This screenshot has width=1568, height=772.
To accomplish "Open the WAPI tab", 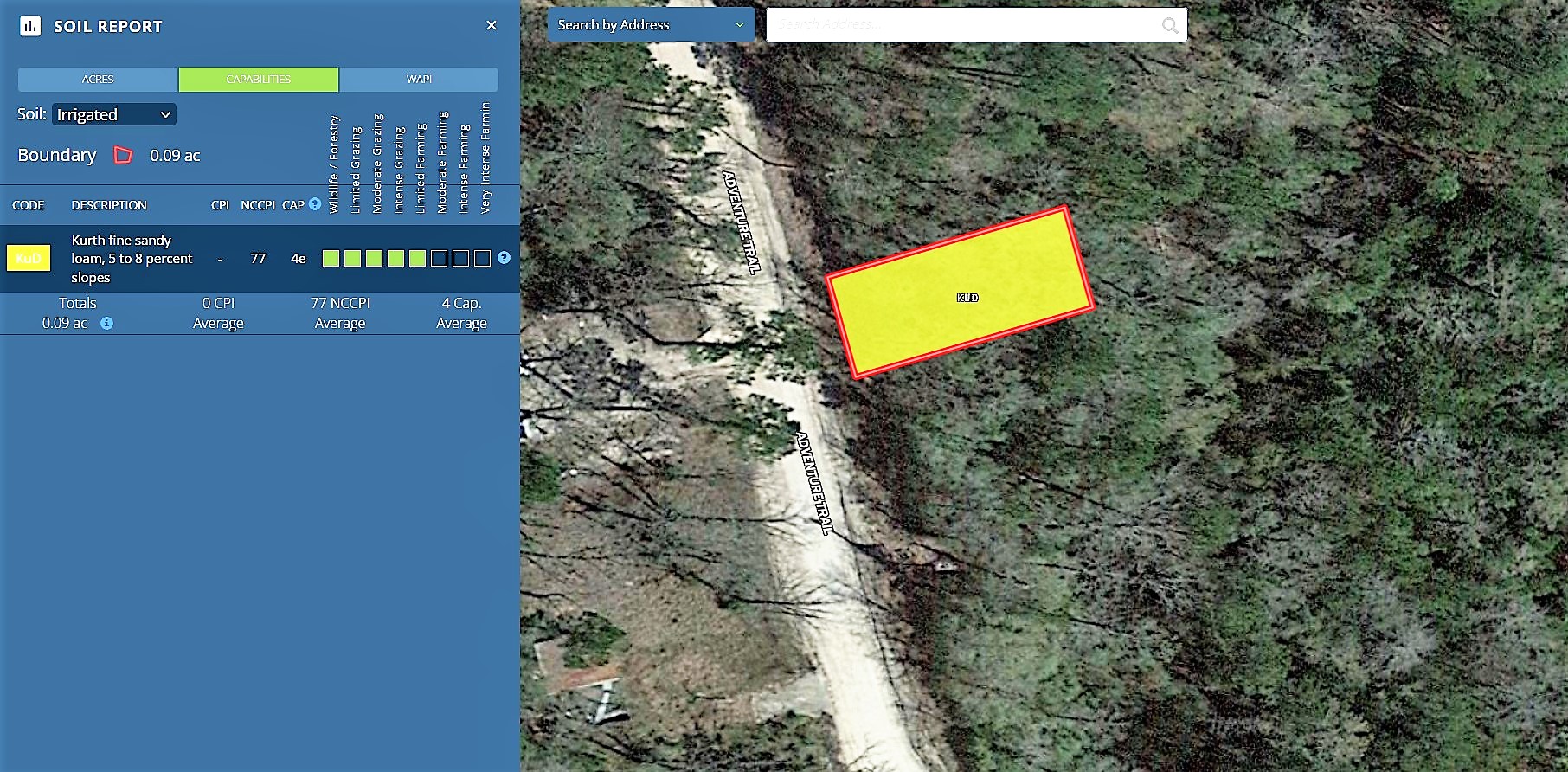I will click(x=419, y=80).
